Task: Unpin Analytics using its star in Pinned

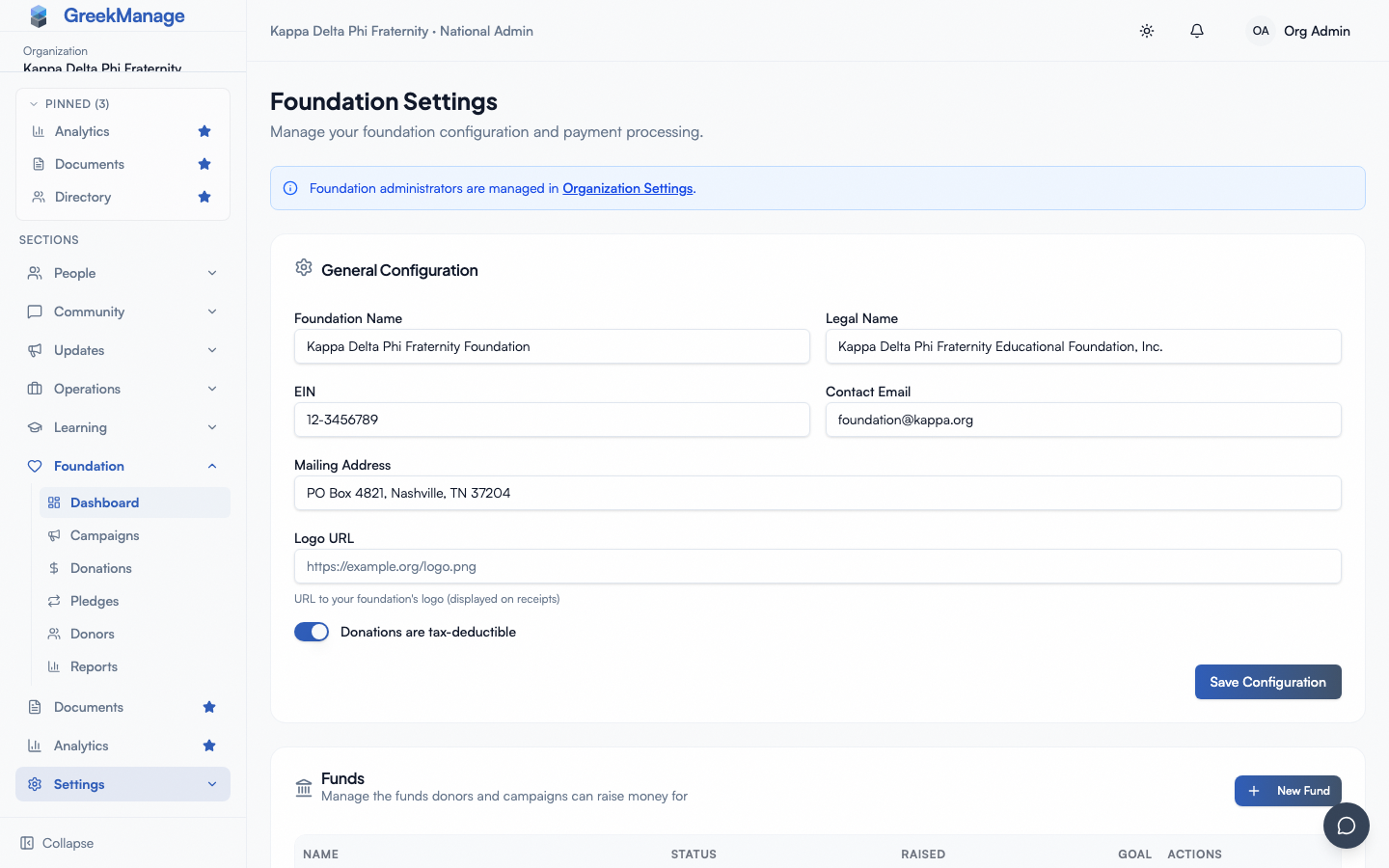Action: tap(204, 131)
